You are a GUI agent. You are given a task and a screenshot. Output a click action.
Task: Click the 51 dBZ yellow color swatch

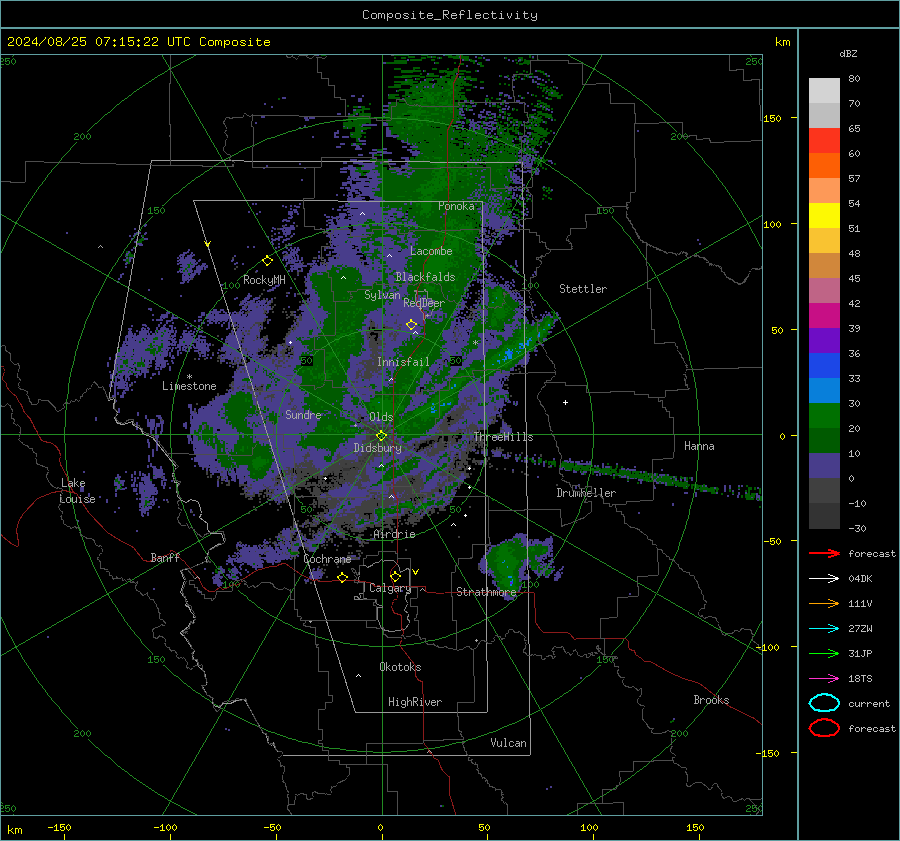(x=824, y=215)
